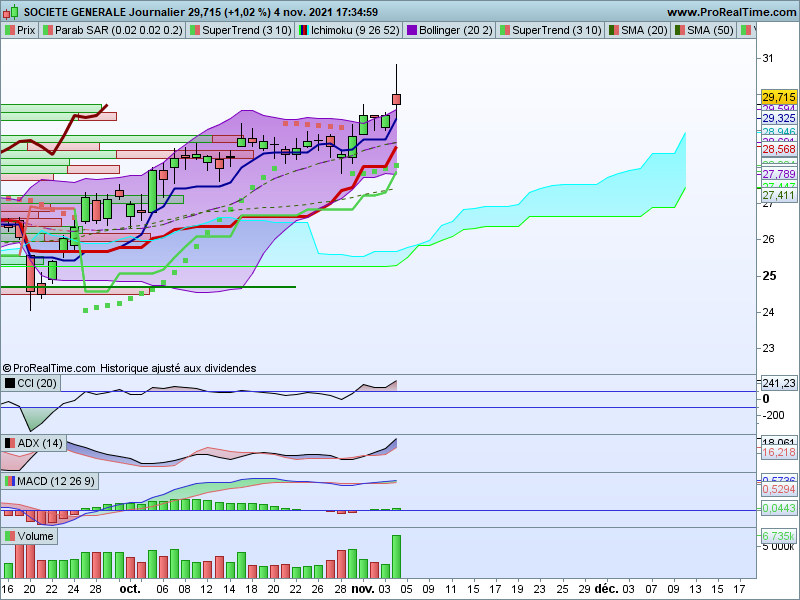Screen dimensions: 800x600
Task: Open the SMA (20) indicator label
Action: click(638, 30)
